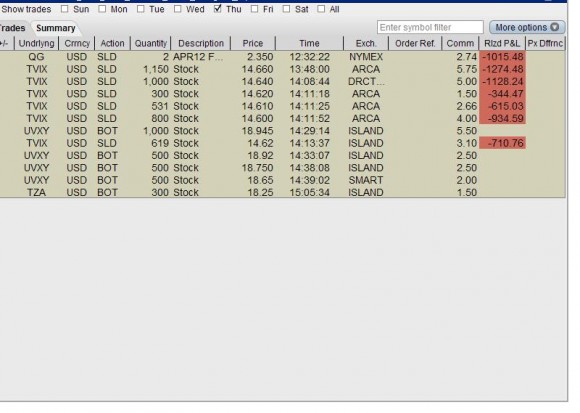
Task: Switch to the Summary tab
Action: [x=55, y=28]
